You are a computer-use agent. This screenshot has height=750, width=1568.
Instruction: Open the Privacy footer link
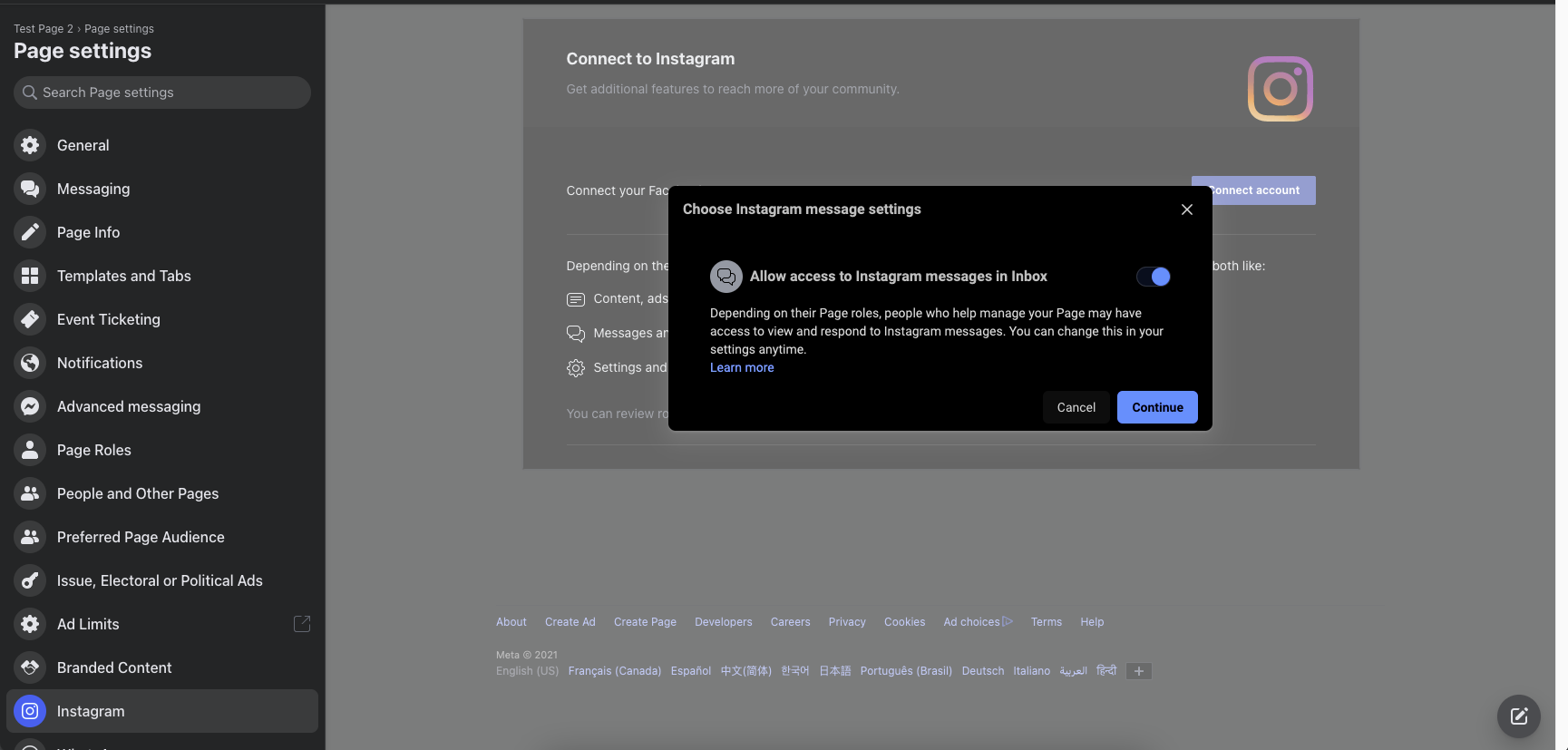[x=847, y=622]
